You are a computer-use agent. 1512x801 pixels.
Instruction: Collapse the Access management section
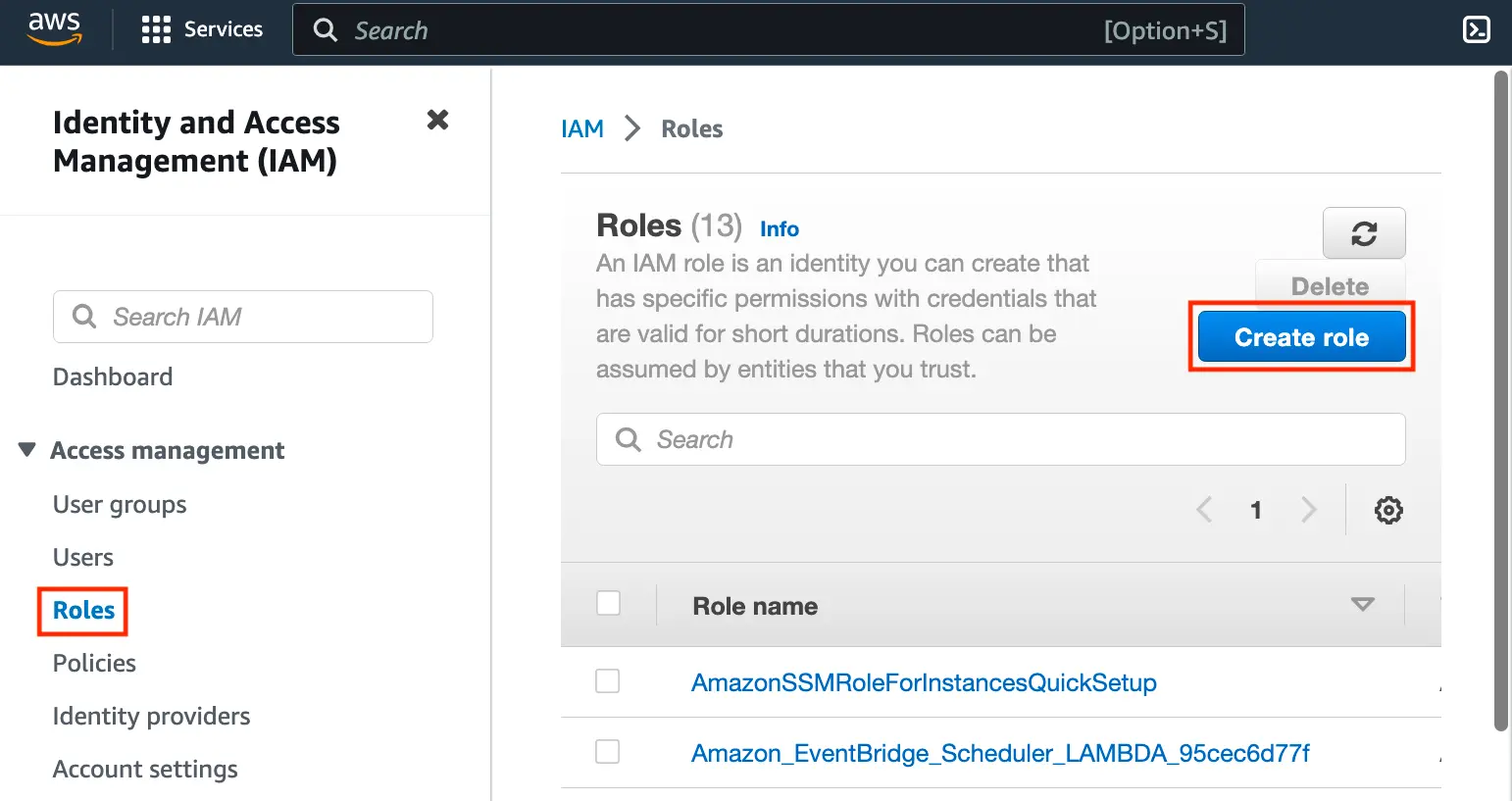pyautogui.click(x=27, y=450)
